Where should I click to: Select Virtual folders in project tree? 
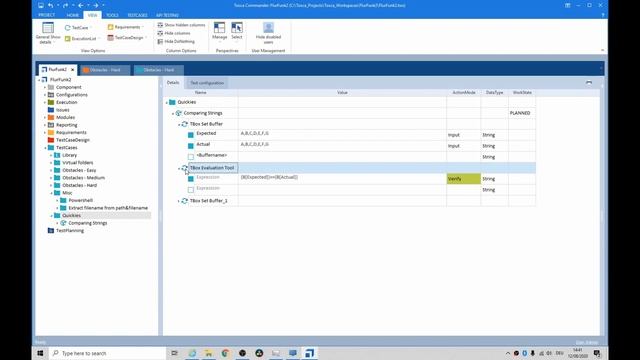pos(78,162)
